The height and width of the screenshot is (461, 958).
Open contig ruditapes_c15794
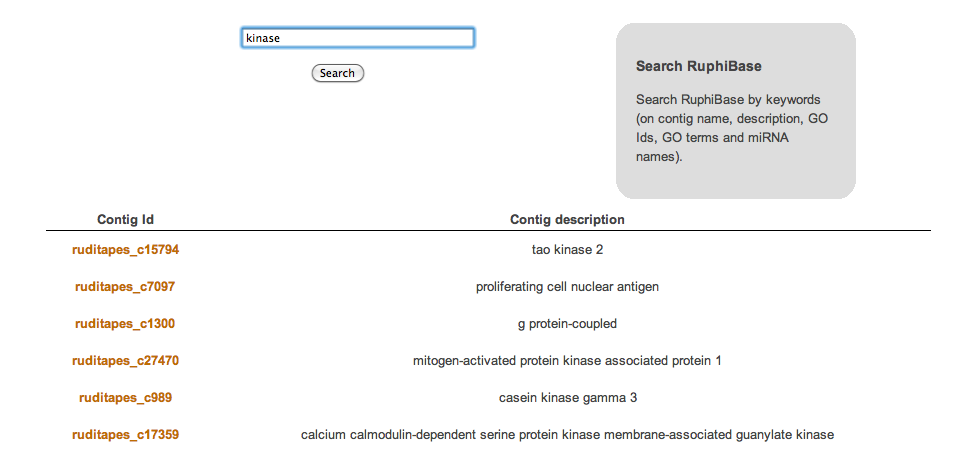click(x=125, y=250)
